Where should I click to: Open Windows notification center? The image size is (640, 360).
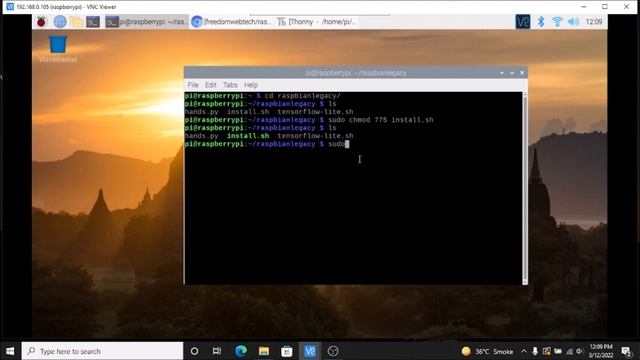point(626,351)
